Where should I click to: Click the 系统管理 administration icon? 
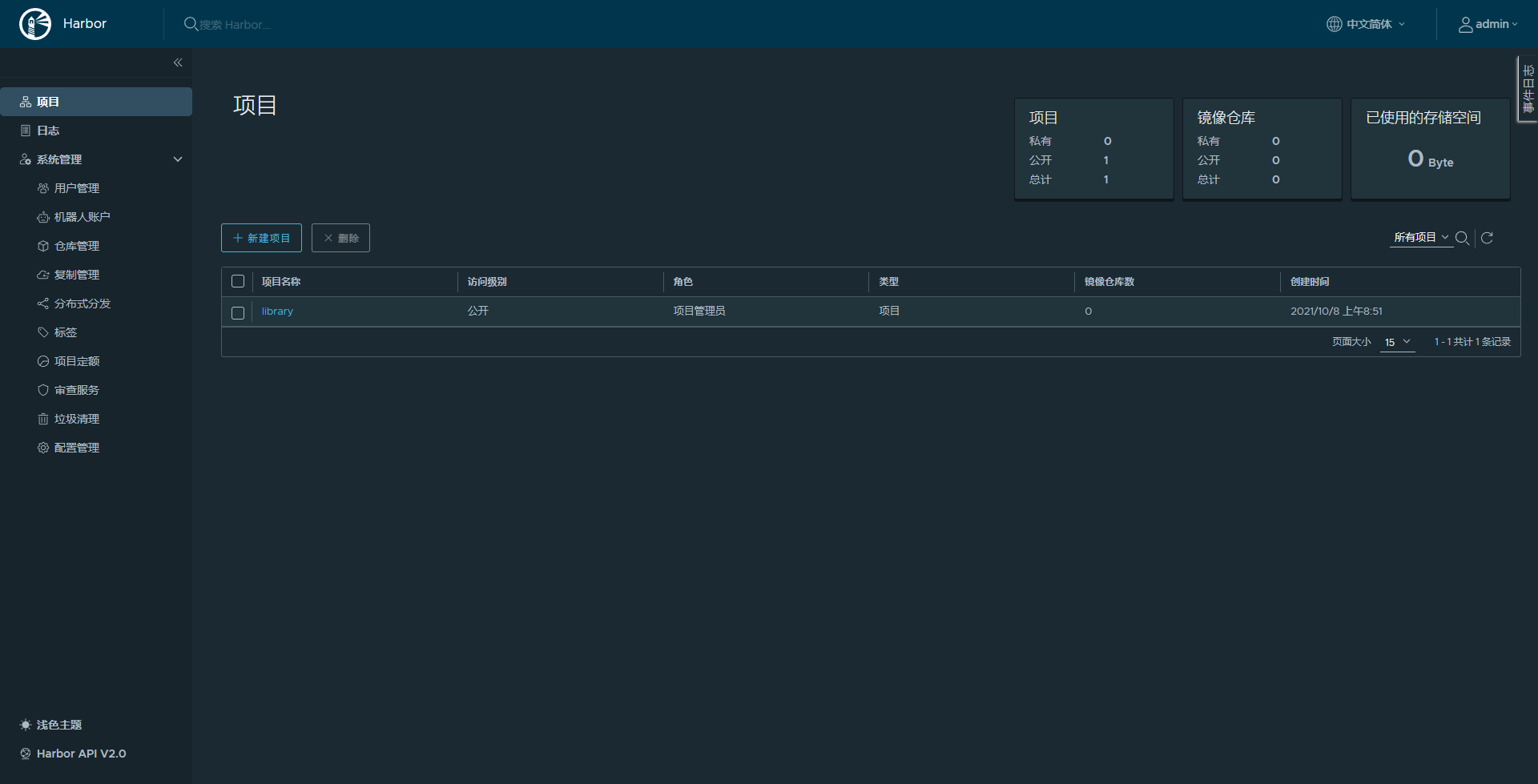pos(26,159)
